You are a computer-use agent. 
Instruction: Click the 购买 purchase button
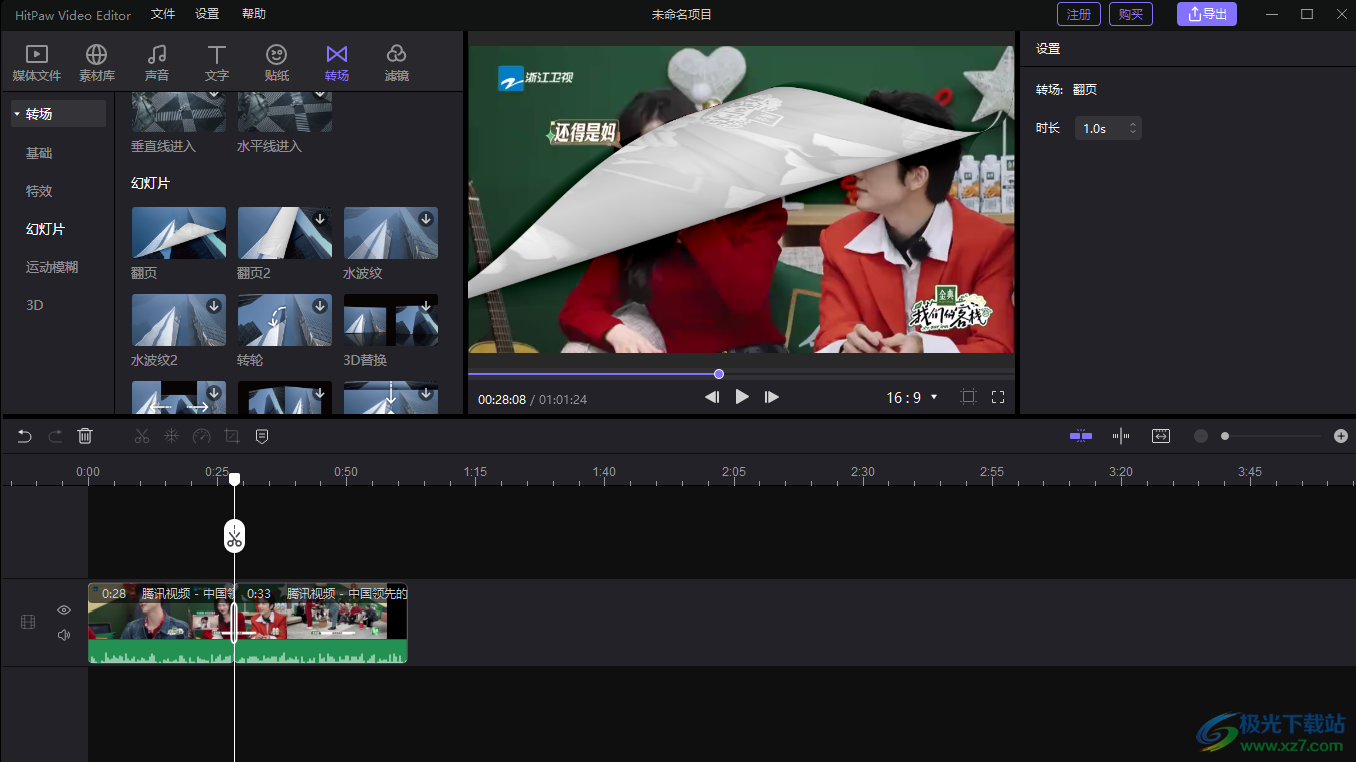tap(1131, 14)
